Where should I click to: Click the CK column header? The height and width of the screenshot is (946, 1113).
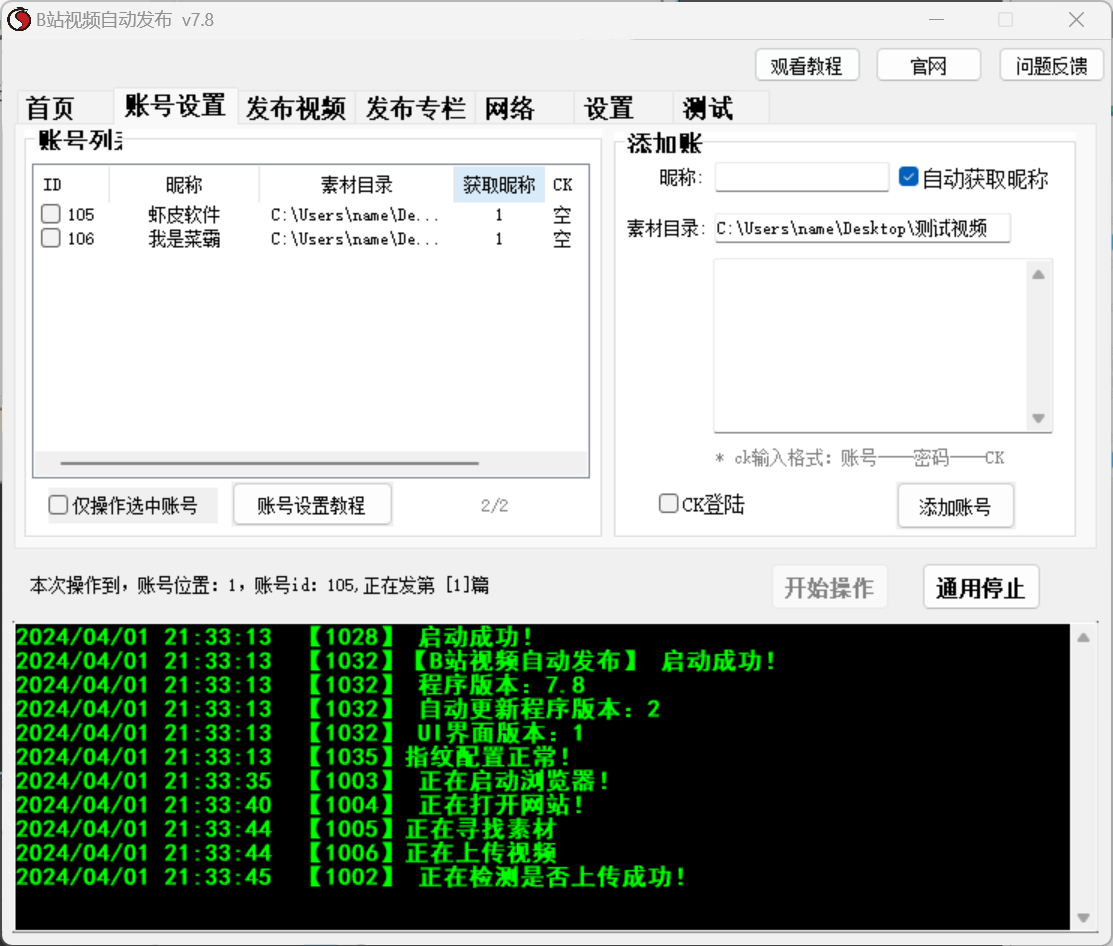click(562, 185)
